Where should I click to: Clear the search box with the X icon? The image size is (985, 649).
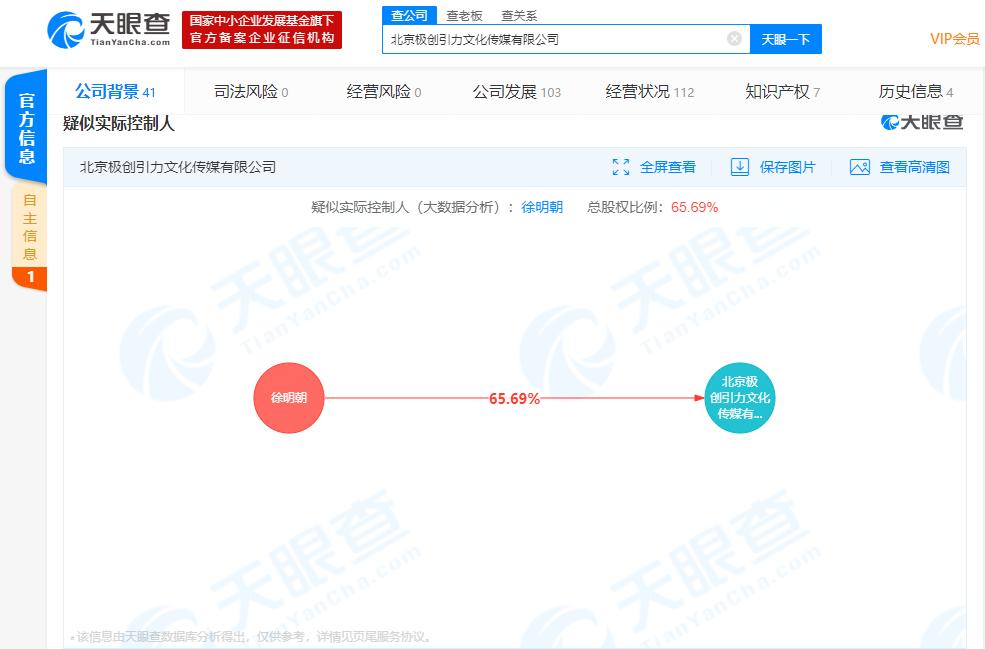[x=734, y=39]
